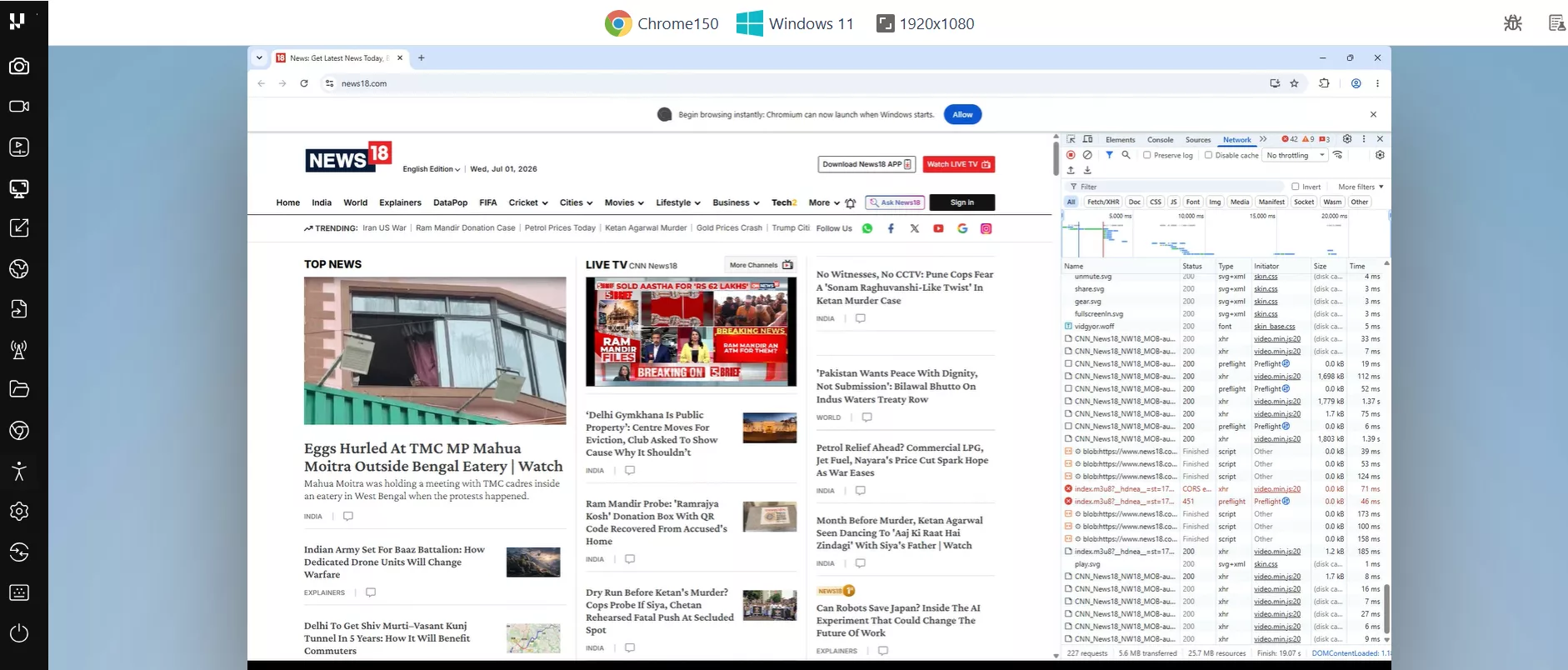The width and height of the screenshot is (1568, 670).
Task: Open the Google follow icon
Action: (962, 228)
